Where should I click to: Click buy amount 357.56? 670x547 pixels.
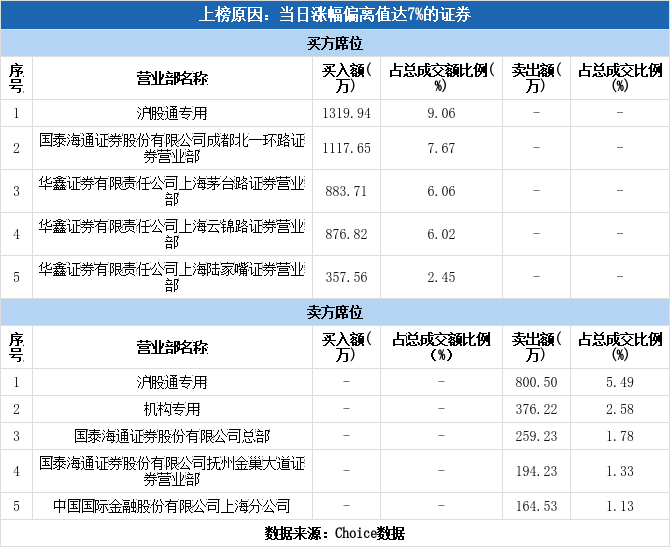point(347,277)
